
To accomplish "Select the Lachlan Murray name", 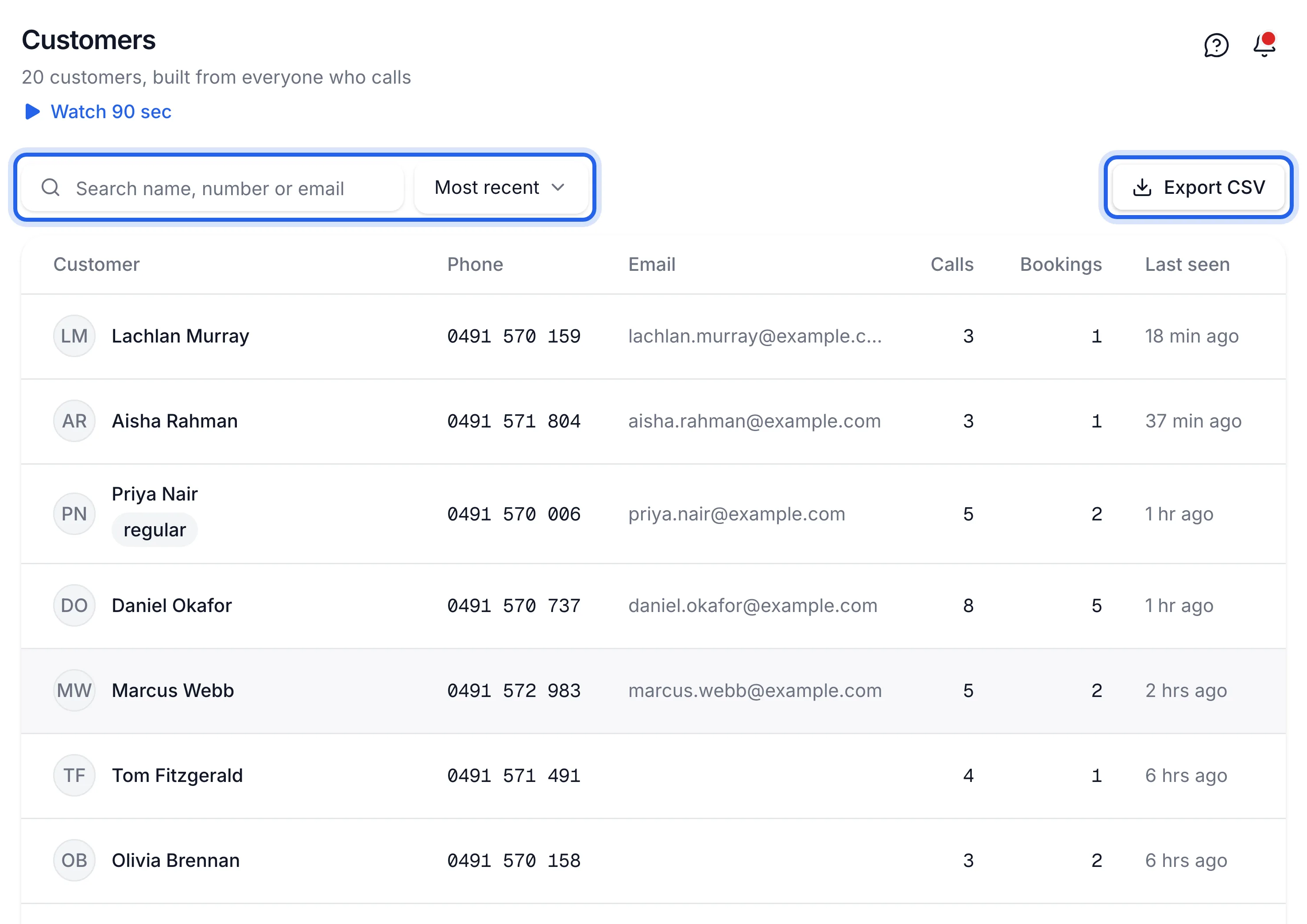I will [181, 336].
